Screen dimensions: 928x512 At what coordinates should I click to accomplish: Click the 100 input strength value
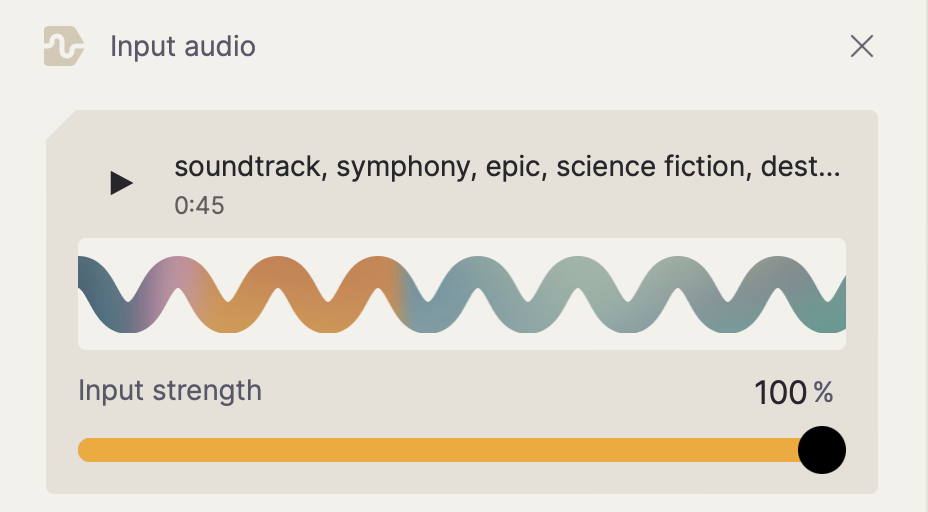[780, 393]
